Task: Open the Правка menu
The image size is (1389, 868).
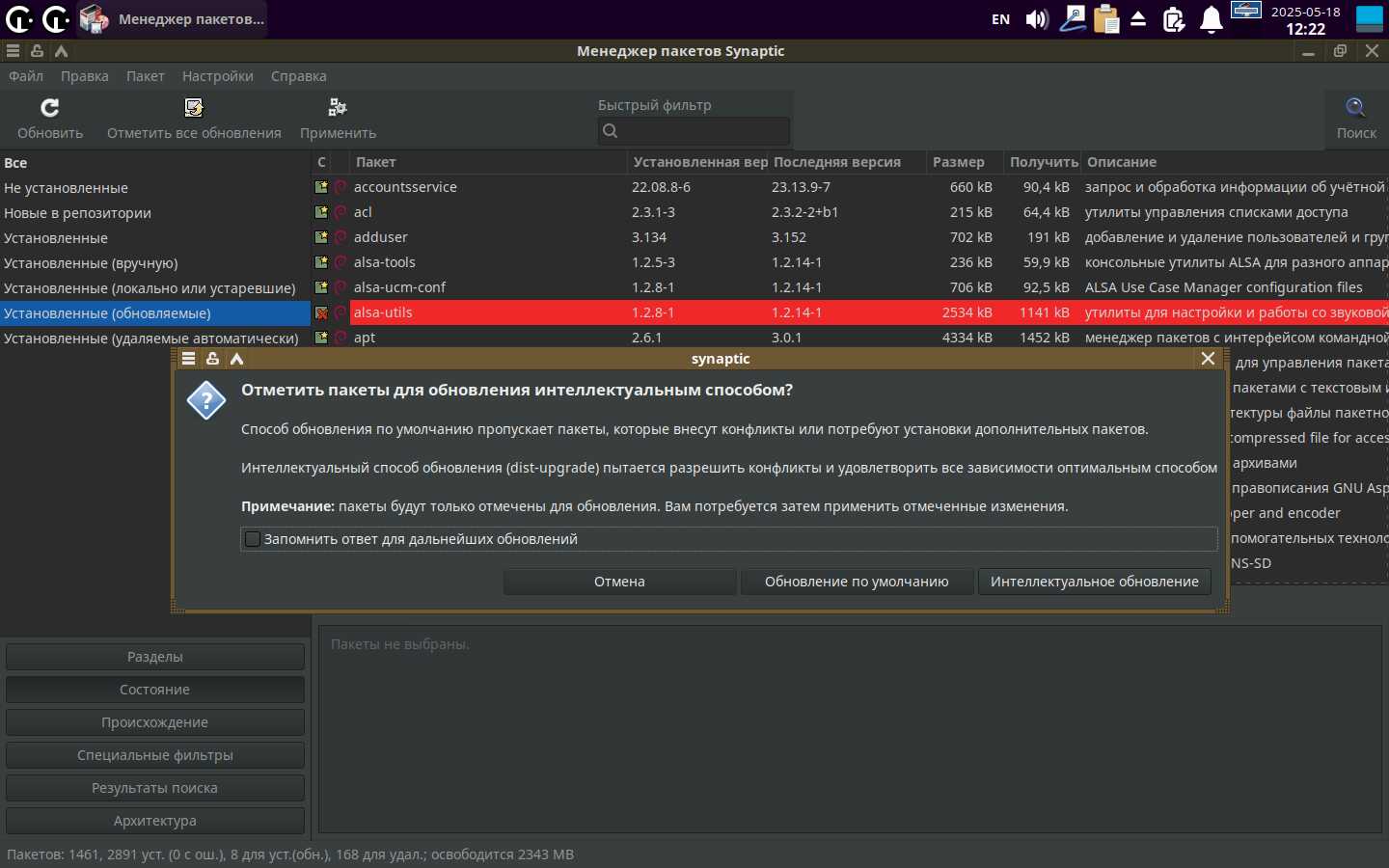Action: pos(85,76)
